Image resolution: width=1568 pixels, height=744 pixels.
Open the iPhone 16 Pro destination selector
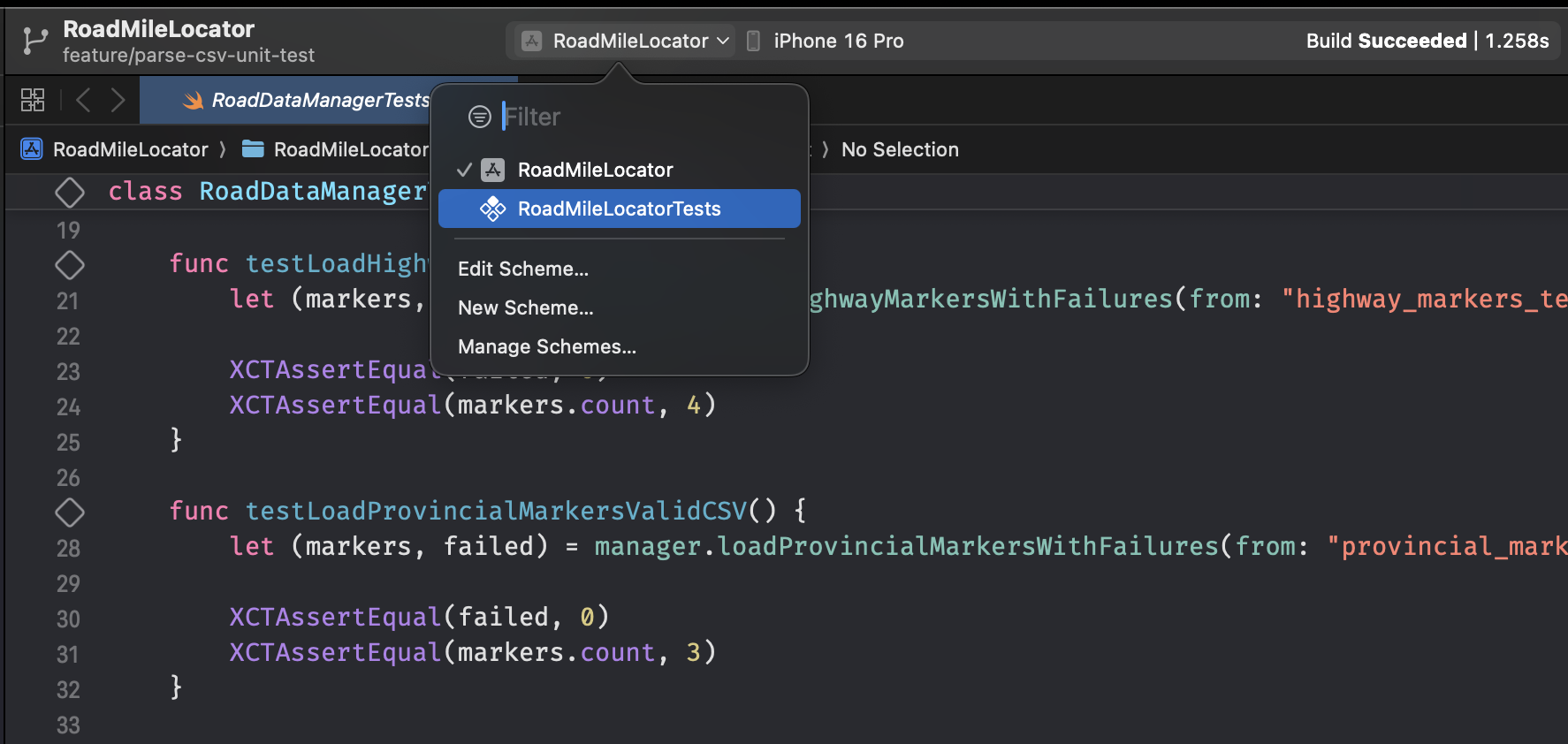click(x=837, y=41)
